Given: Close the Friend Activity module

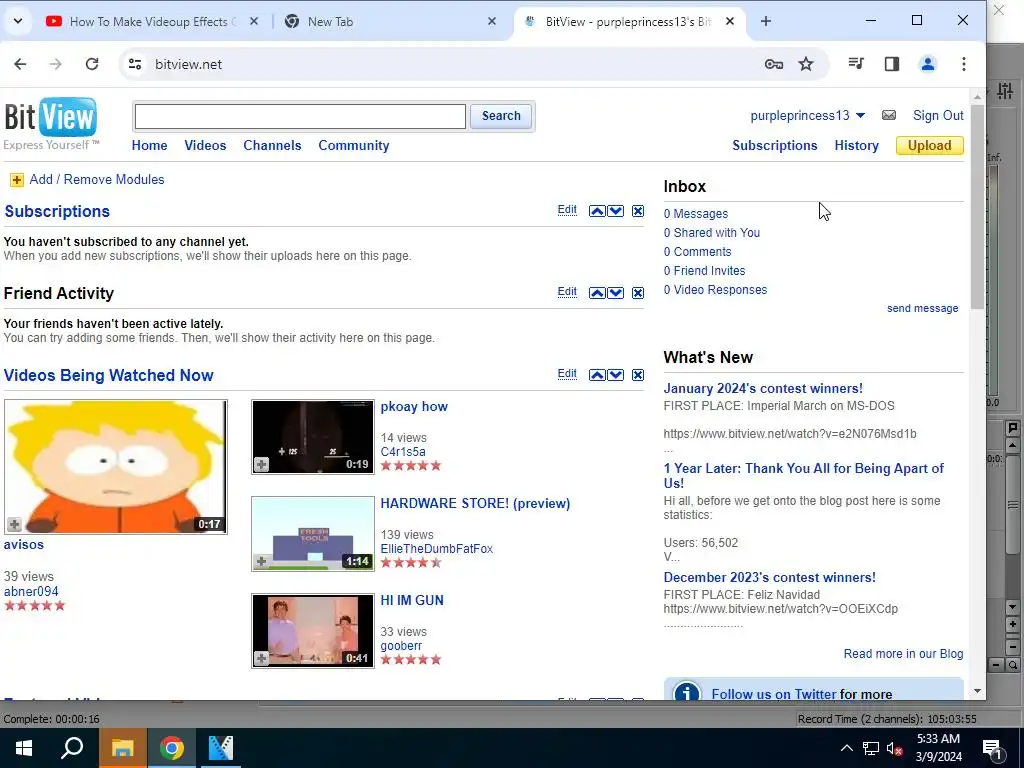Looking at the screenshot, I should tap(638, 293).
